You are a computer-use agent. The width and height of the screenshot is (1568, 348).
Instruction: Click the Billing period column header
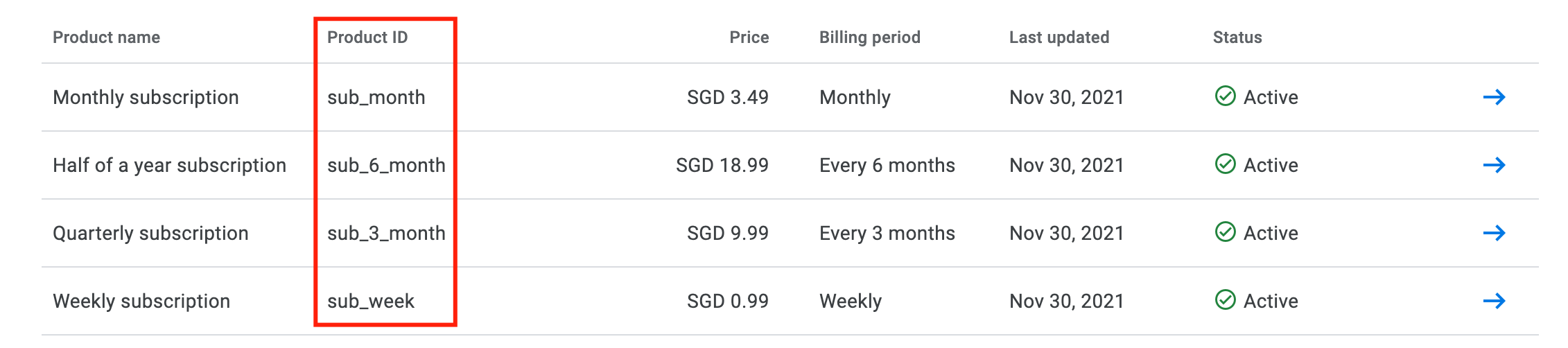click(x=869, y=37)
